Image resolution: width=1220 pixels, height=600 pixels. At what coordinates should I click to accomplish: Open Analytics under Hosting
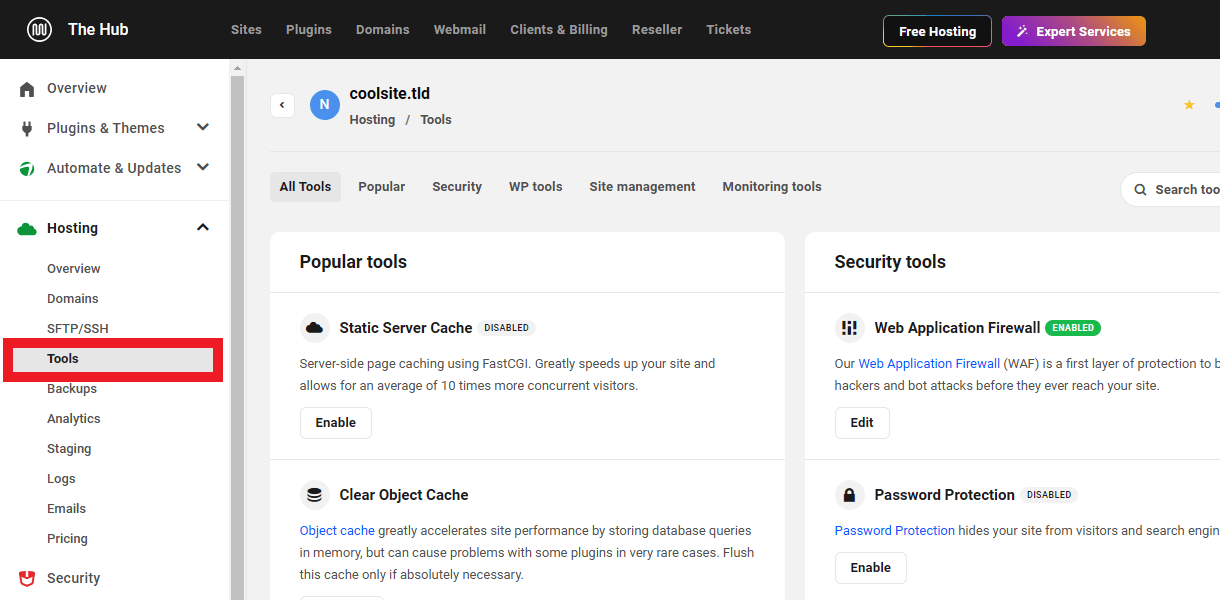pos(74,419)
